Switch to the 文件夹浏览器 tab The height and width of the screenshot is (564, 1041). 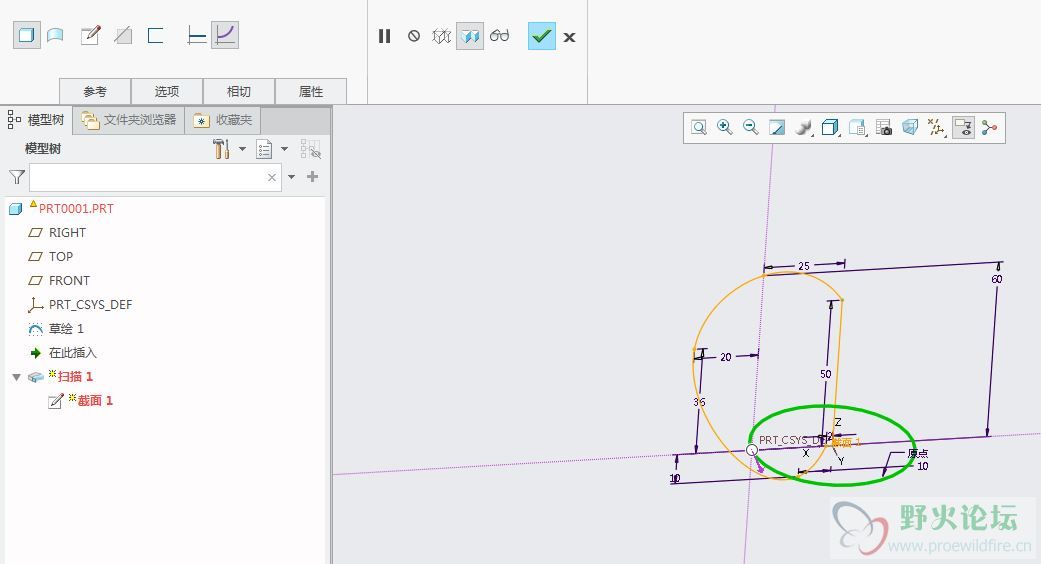click(129, 120)
